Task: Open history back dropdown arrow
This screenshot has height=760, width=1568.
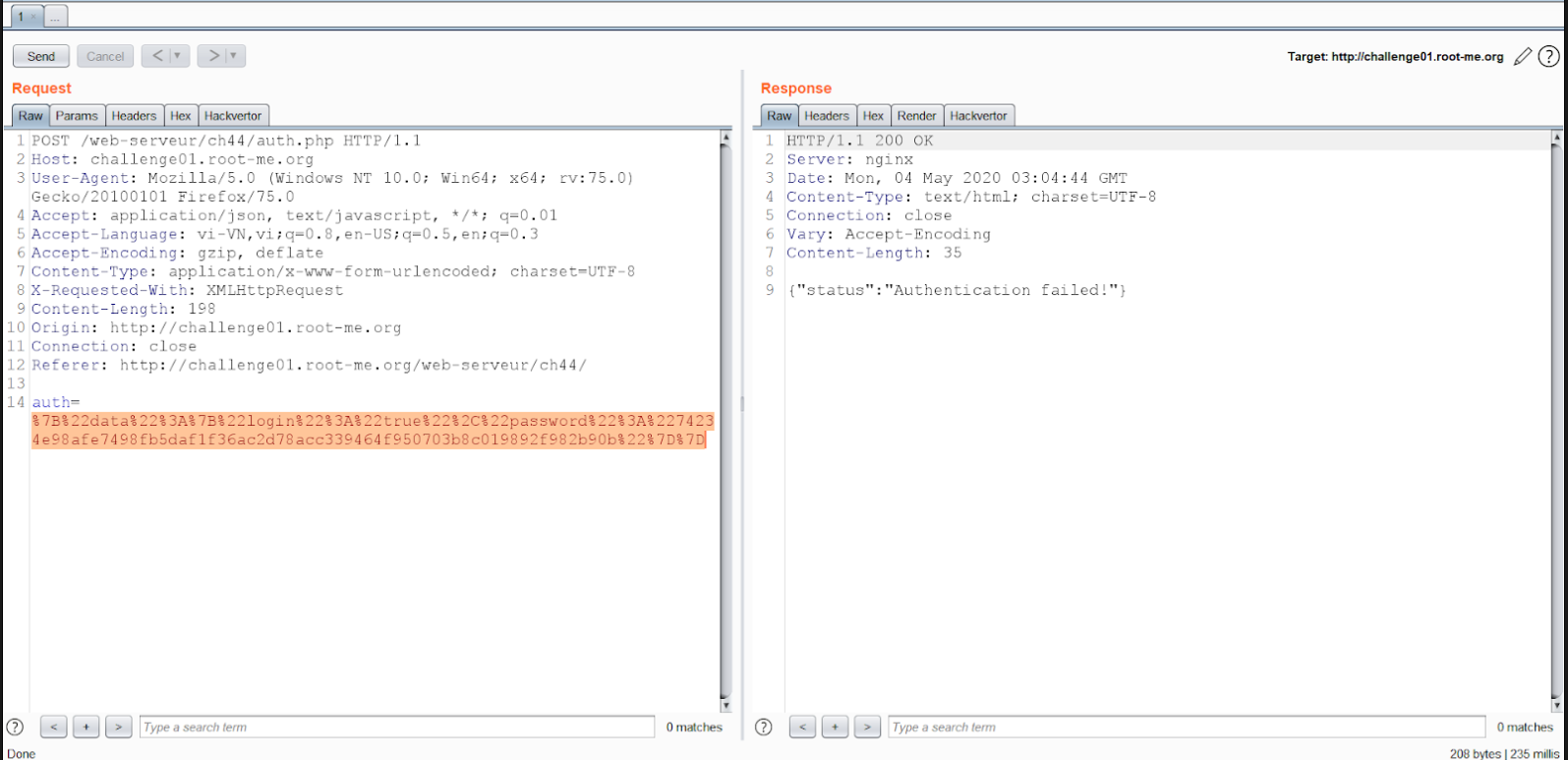Action: (x=178, y=56)
